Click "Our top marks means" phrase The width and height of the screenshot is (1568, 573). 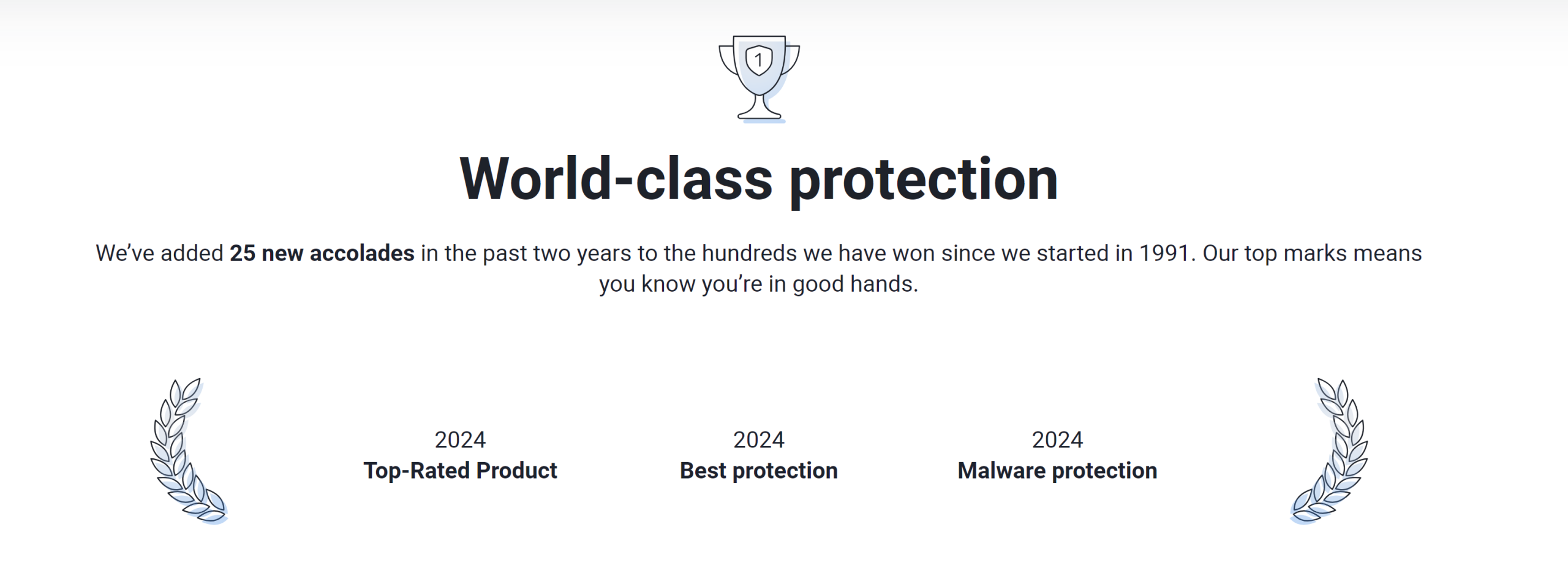1312,253
